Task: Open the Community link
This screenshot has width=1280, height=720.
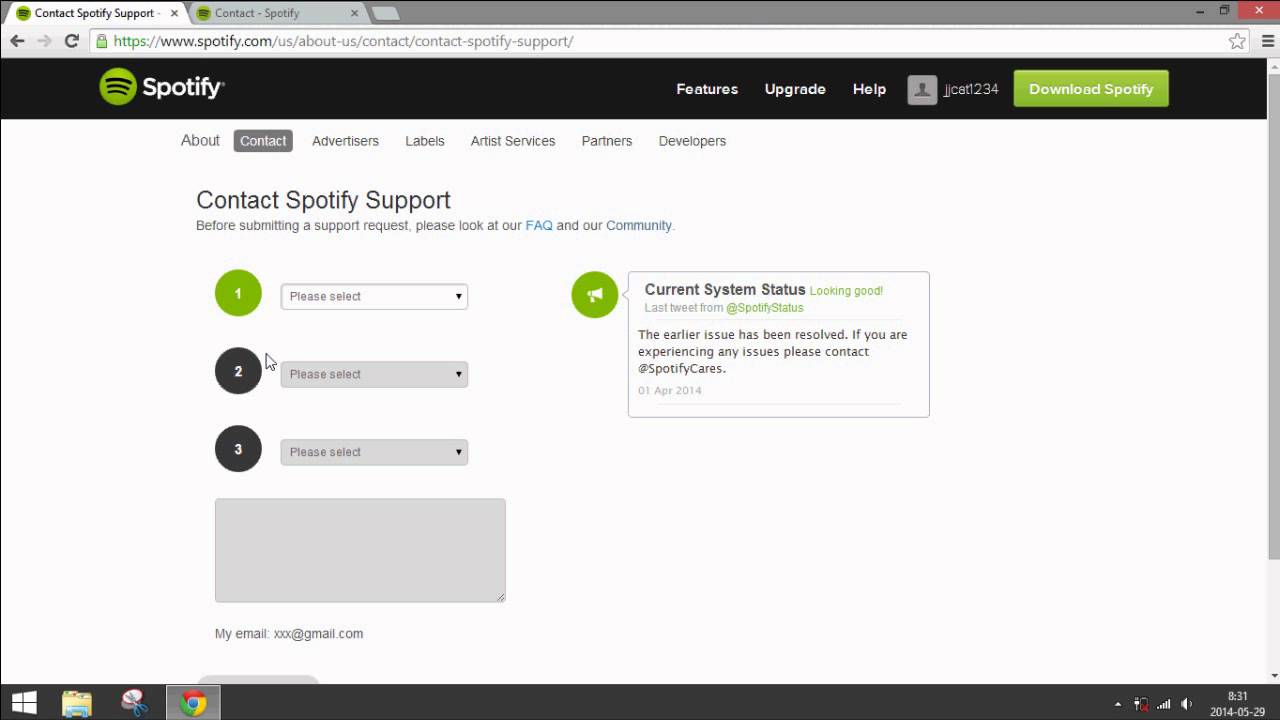Action: point(639,225)
